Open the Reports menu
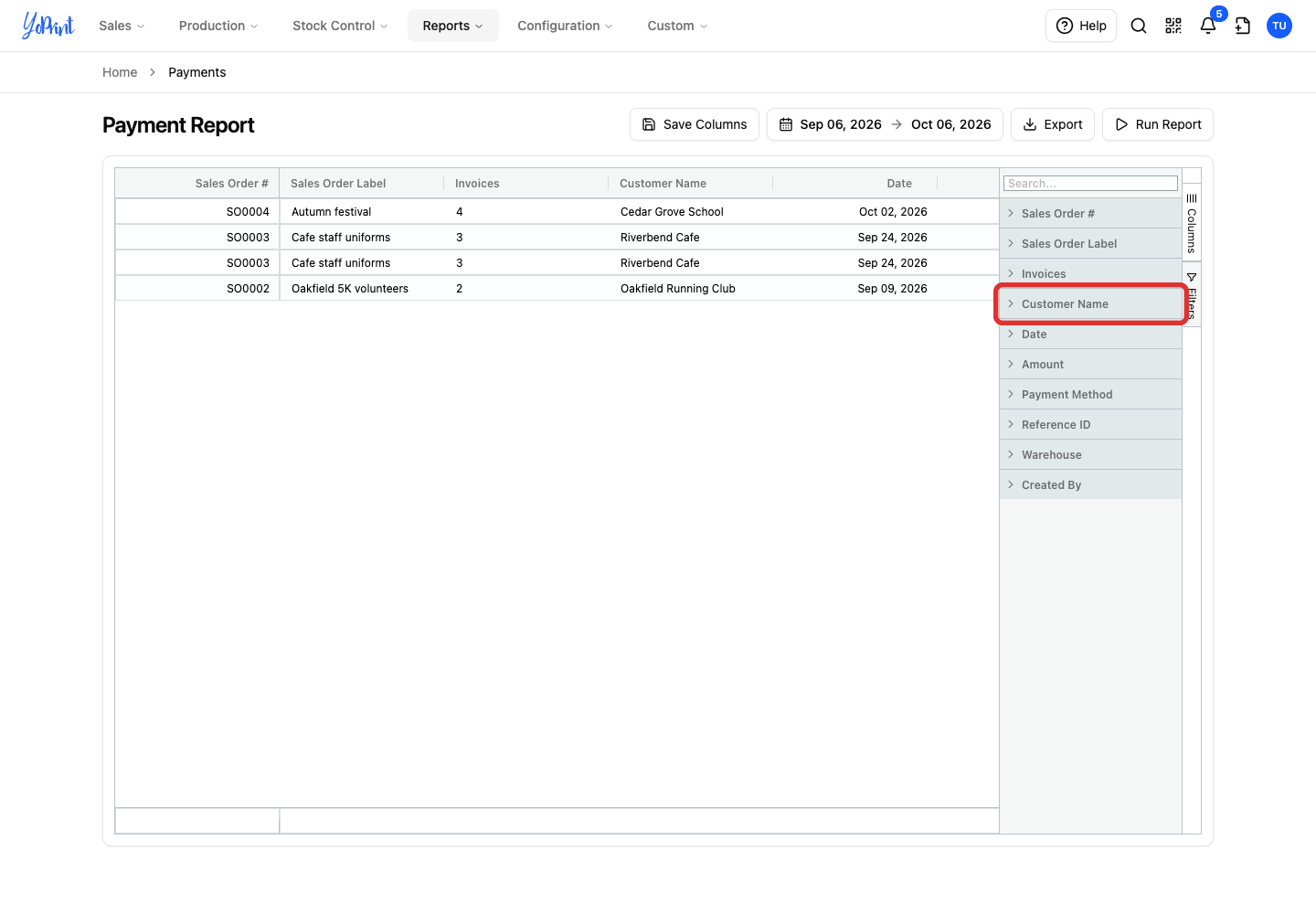 (x=453, y=26)
